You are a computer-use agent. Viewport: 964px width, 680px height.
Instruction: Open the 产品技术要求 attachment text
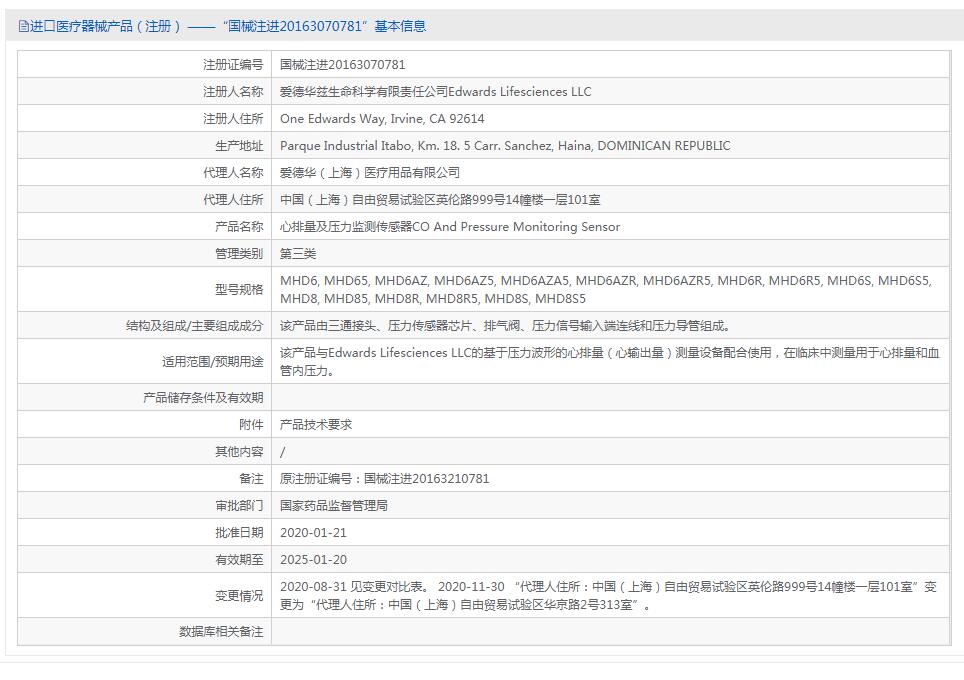tap(316, 425)
